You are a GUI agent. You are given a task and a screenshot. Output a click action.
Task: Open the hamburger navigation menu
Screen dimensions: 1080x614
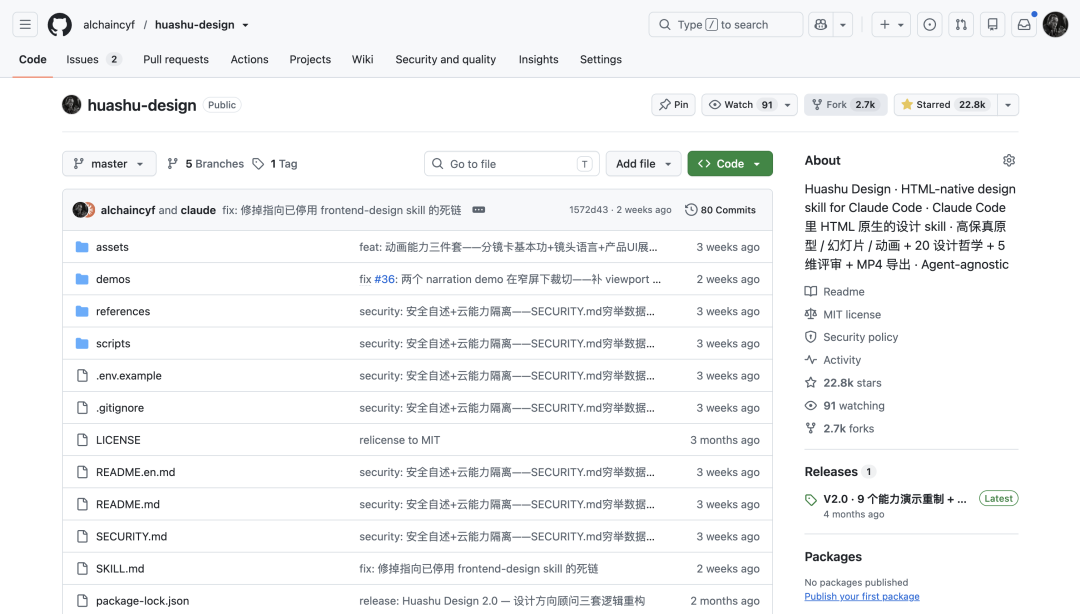25,25
